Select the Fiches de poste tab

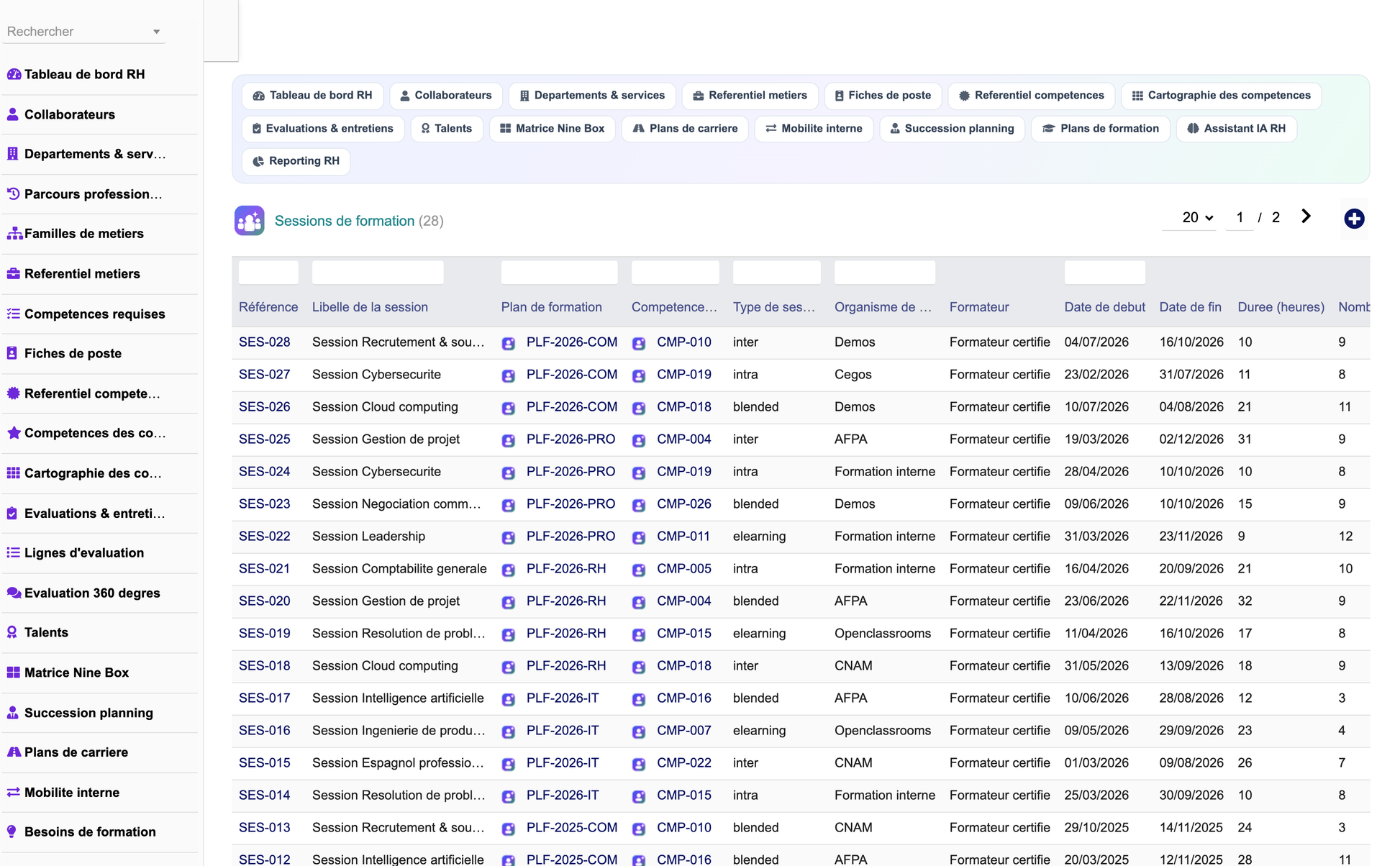[883, 96]
